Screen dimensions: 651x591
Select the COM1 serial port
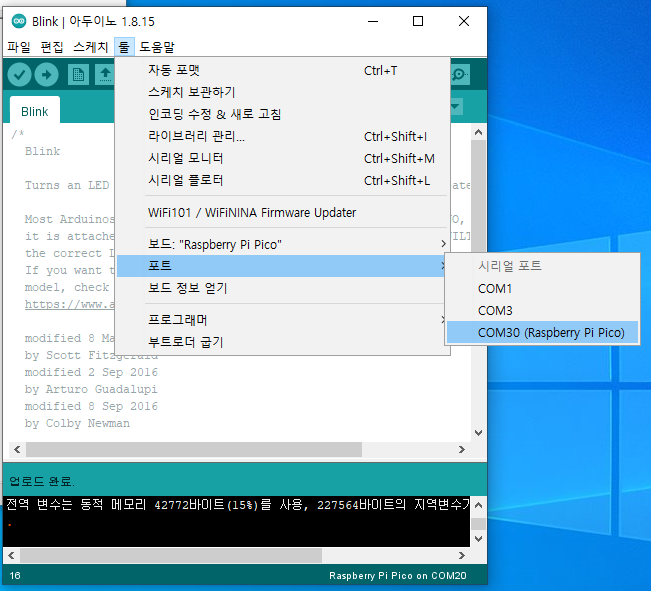pos(543,288)
